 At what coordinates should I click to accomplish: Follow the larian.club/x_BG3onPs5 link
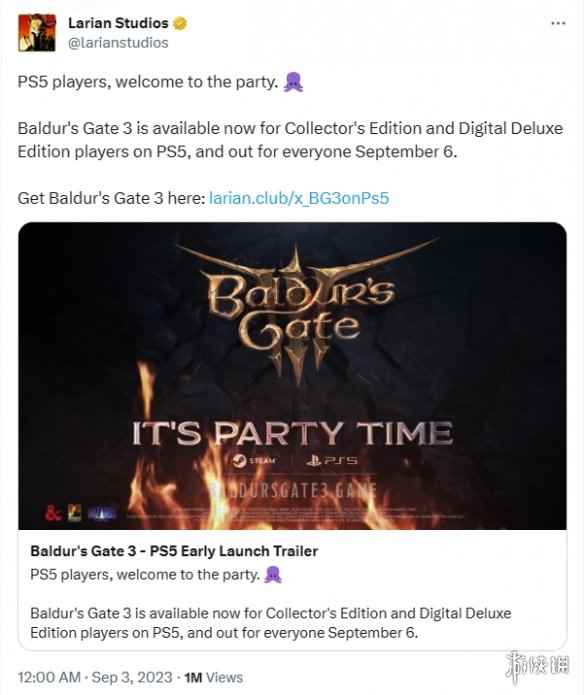(299, 198)
